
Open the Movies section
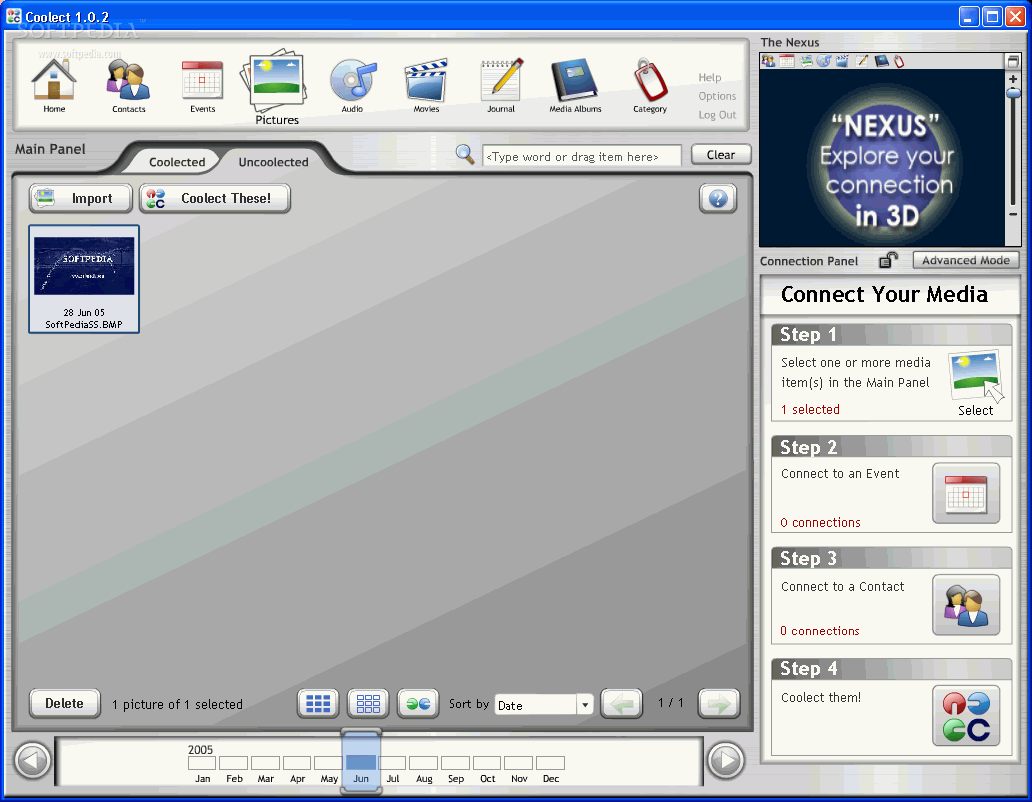[426, 86]
